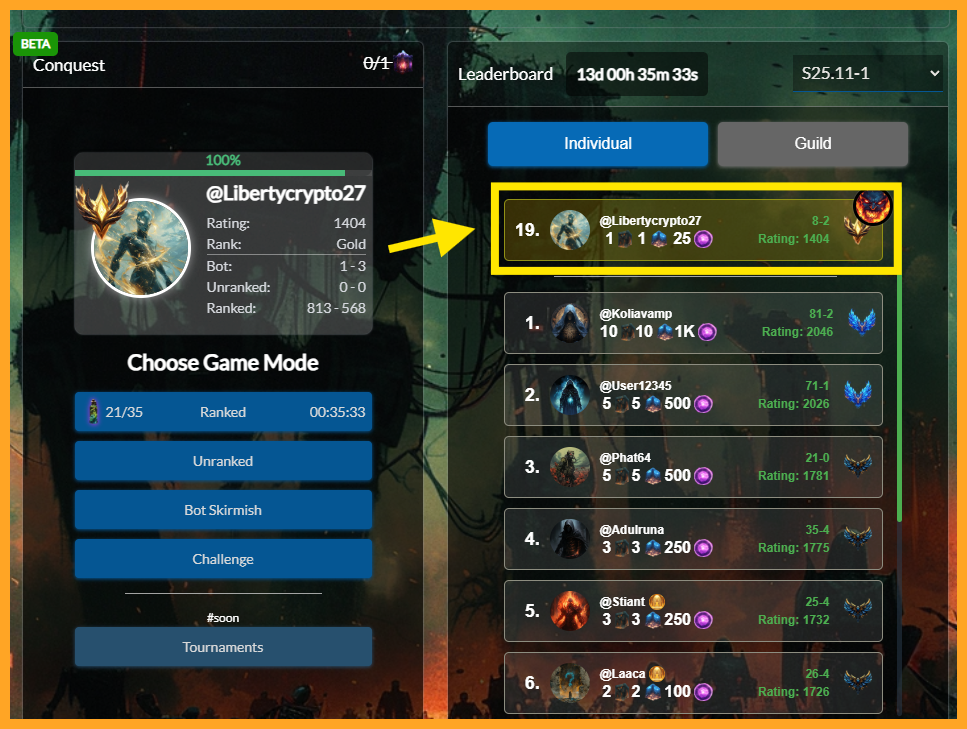Screen dimensions: 967x729
Task: Click Libertycrypto27 profile avatar in player card
Action: (141, 248)
